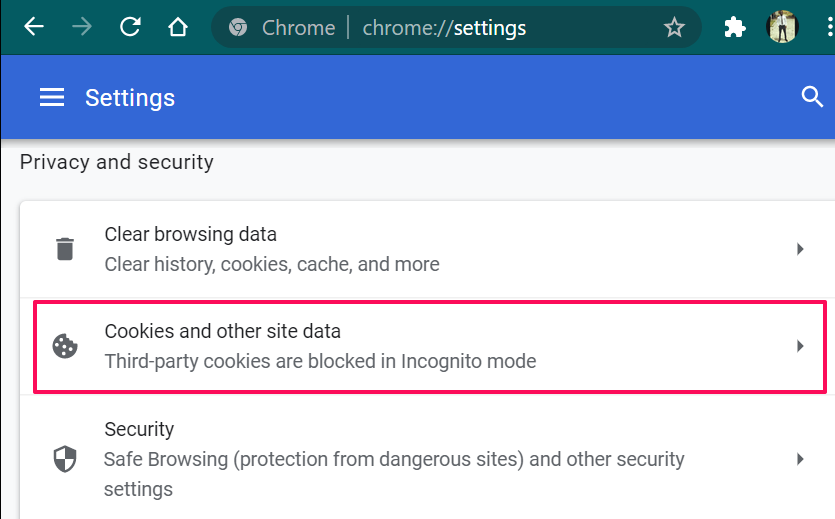The height and width of the screenshot is (519, 835).
Task: Expand Clear browsing data arrow
Action: [800, 249]
